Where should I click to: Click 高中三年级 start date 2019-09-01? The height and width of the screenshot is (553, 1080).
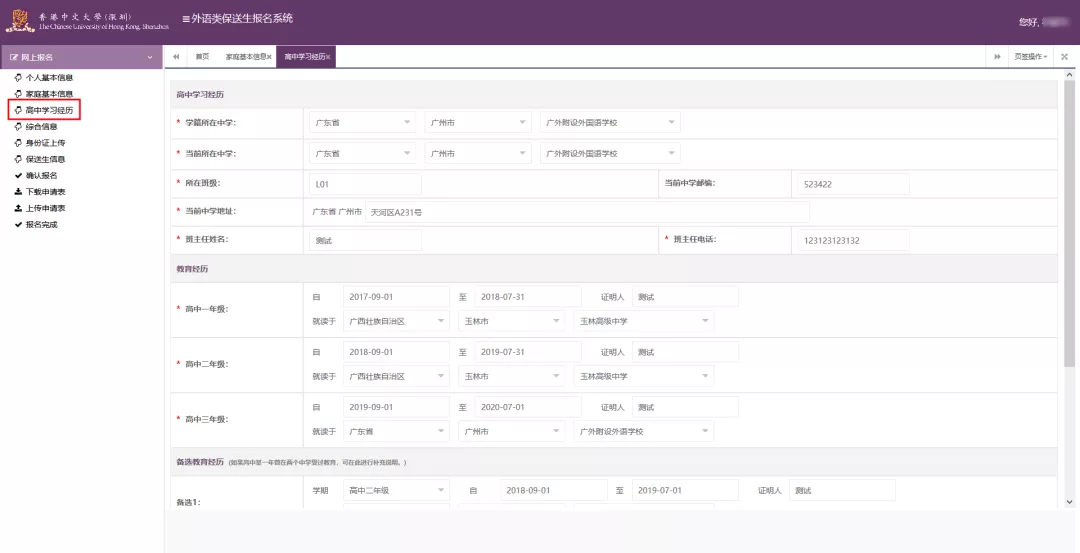[x=396, y=407]
